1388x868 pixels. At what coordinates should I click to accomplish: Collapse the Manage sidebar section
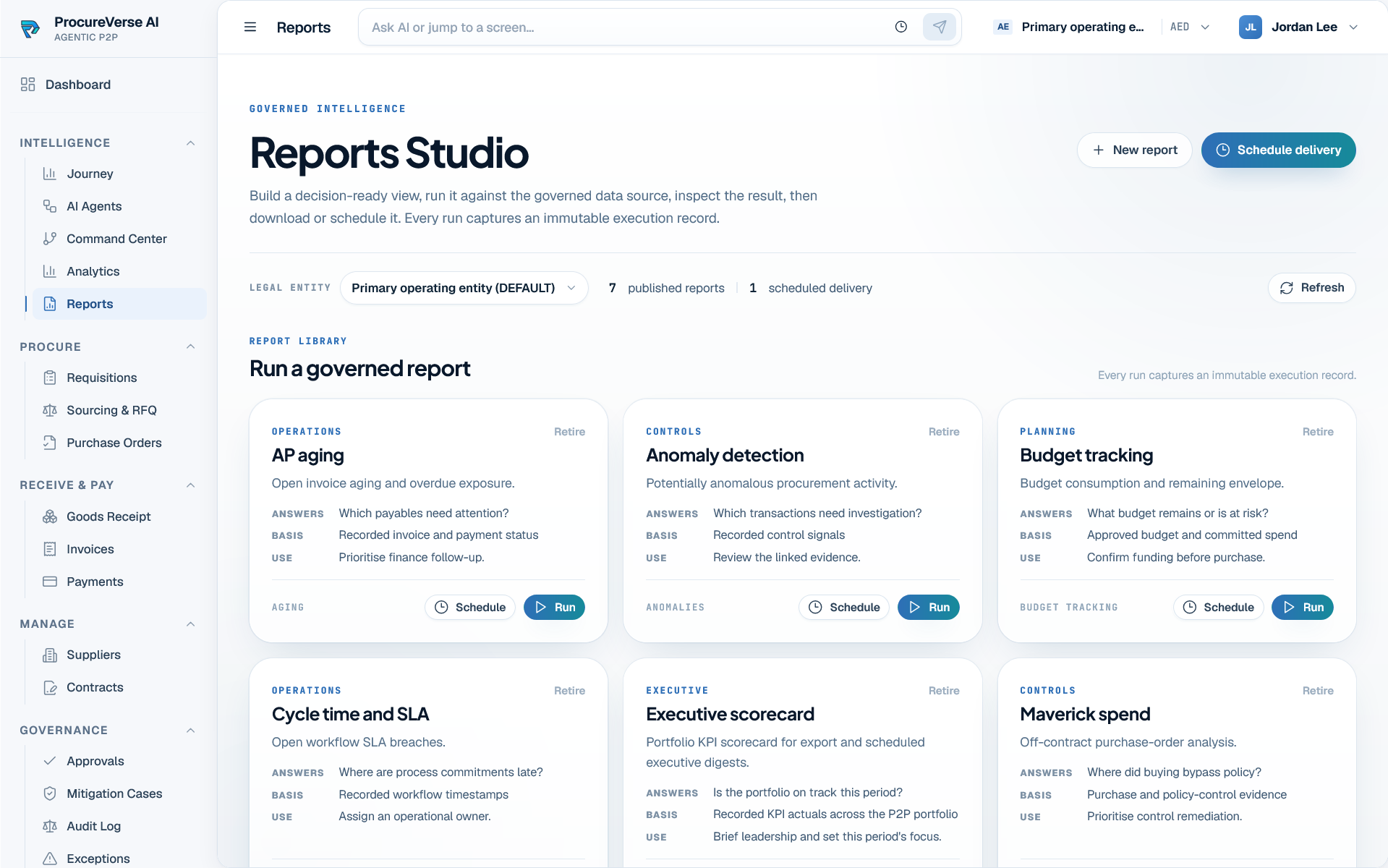191,624
